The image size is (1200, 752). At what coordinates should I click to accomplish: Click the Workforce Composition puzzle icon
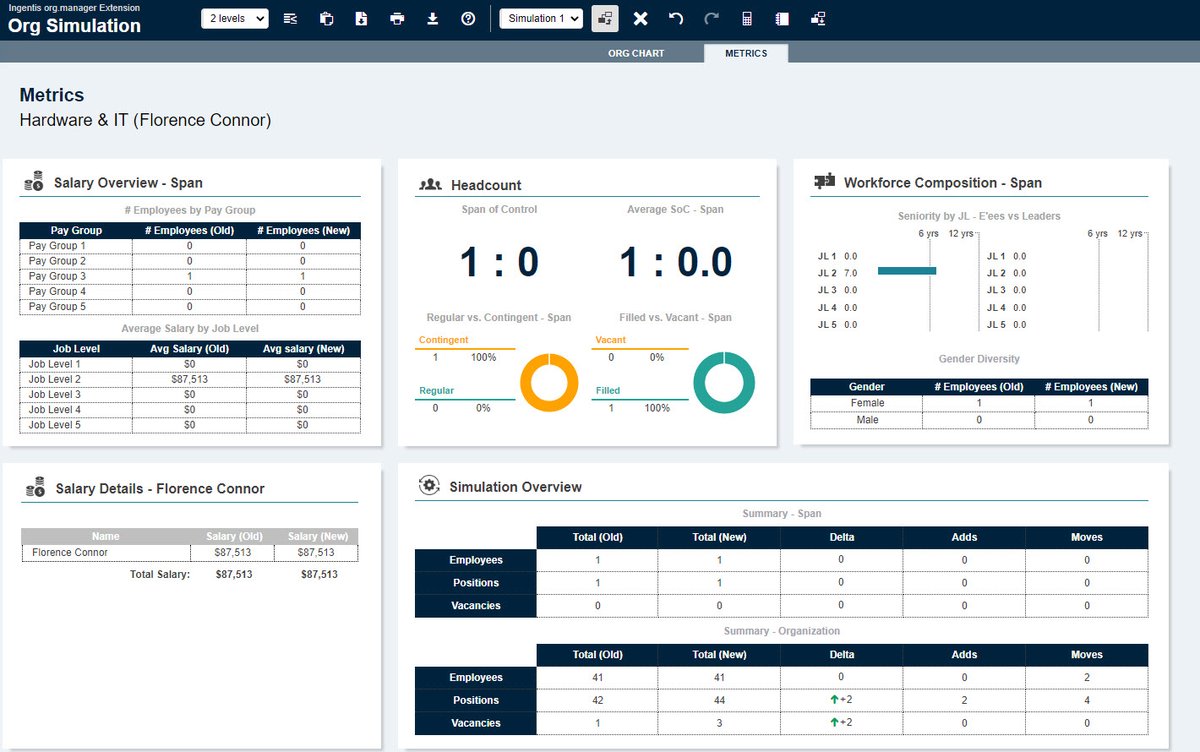coord(825,181)
